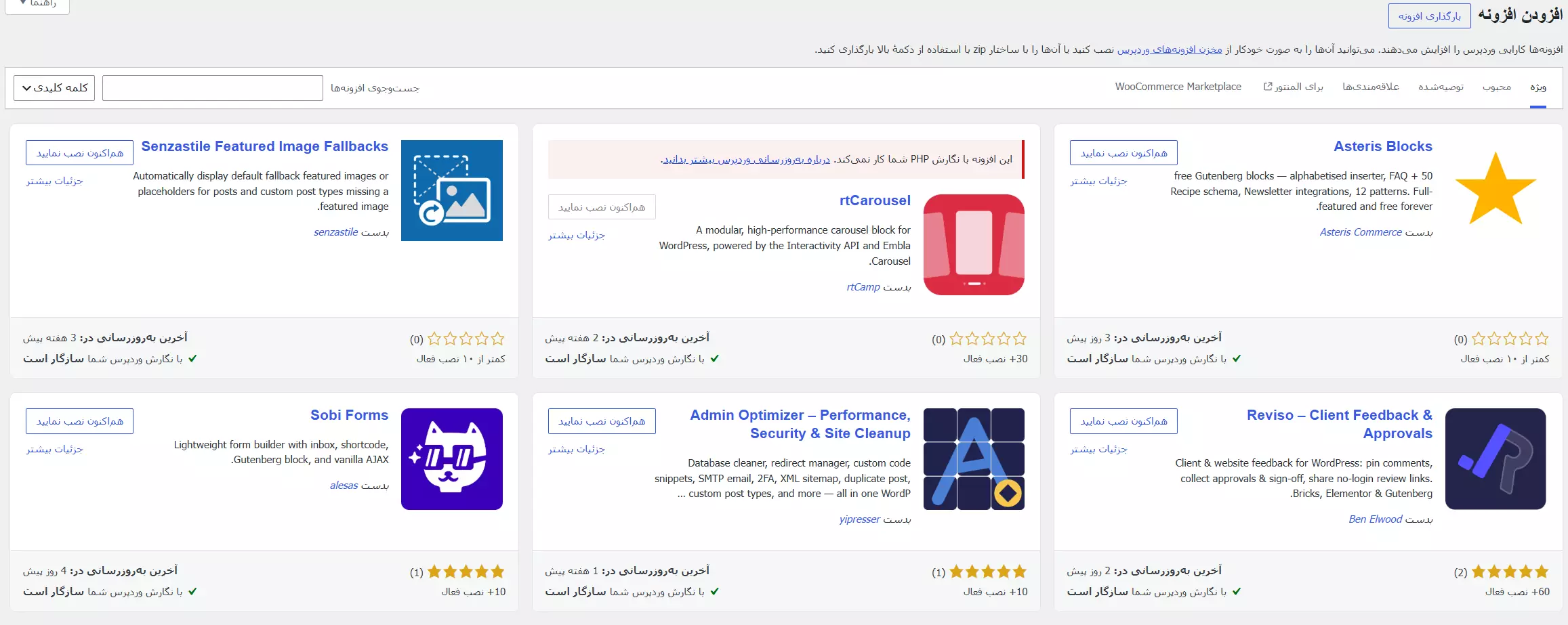Select the توصیه‌شده tab
This screenshot has width=1568, height=625.
[1441, 87]
